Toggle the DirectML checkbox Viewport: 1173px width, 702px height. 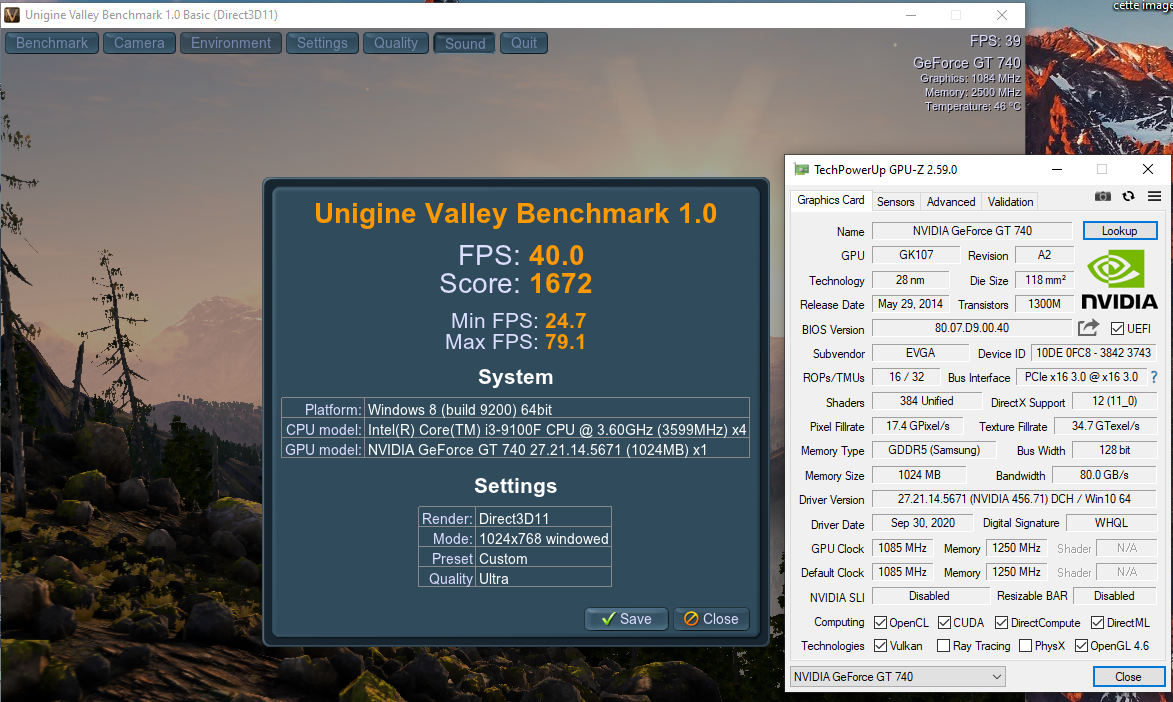point(1097,623)
